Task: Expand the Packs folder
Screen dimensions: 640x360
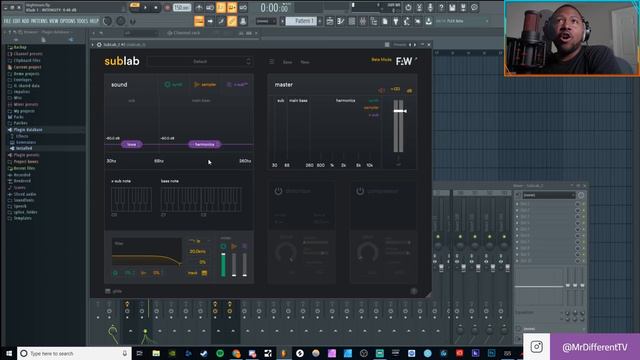Action: tap(16, 117)
